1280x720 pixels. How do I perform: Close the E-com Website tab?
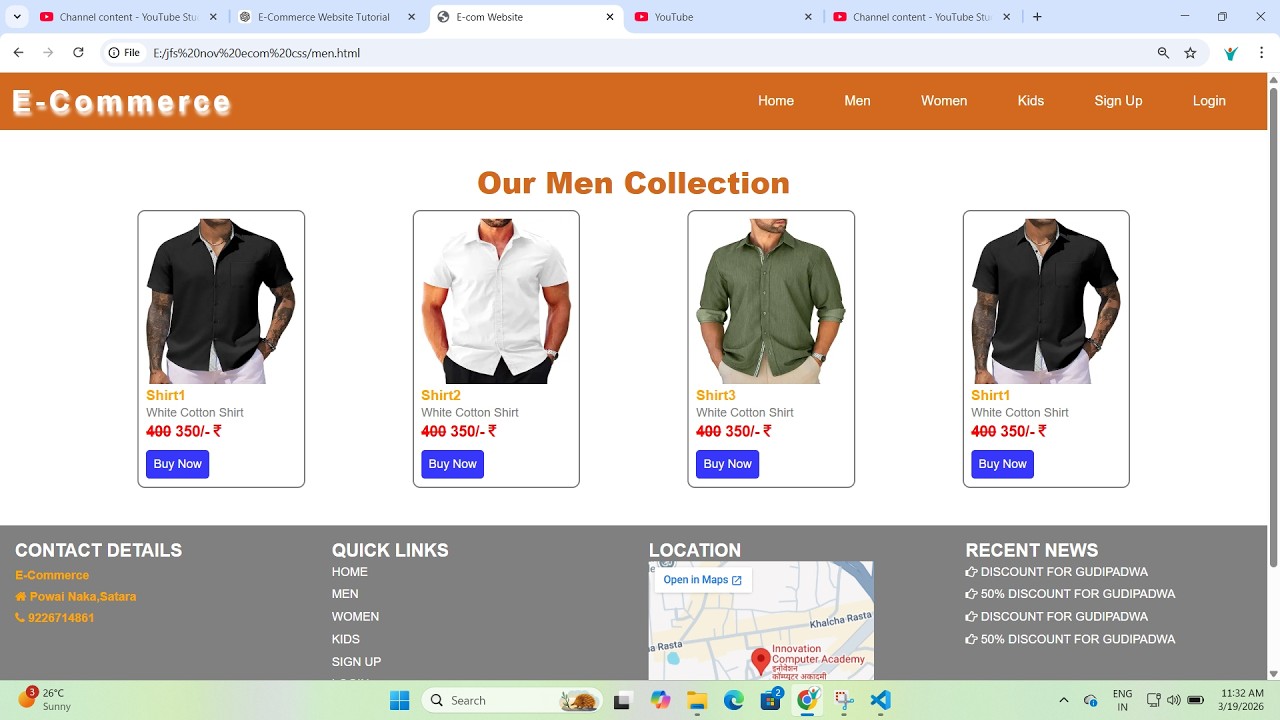click(610, 17)
